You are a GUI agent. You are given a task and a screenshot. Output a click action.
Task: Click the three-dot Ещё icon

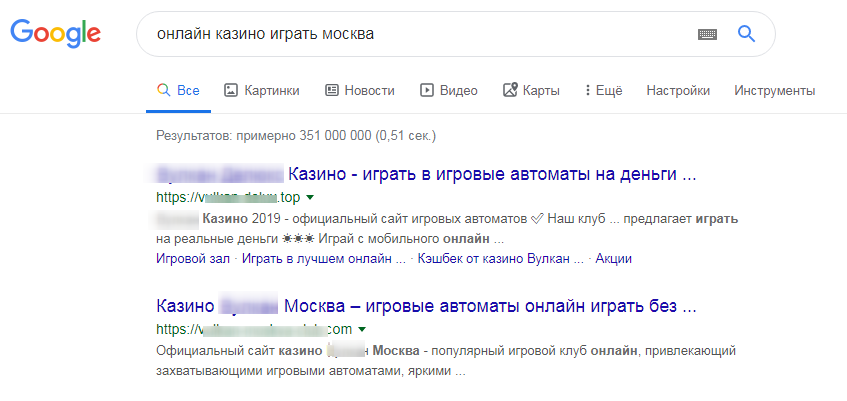pyautogui.click(x=587, y=90)
